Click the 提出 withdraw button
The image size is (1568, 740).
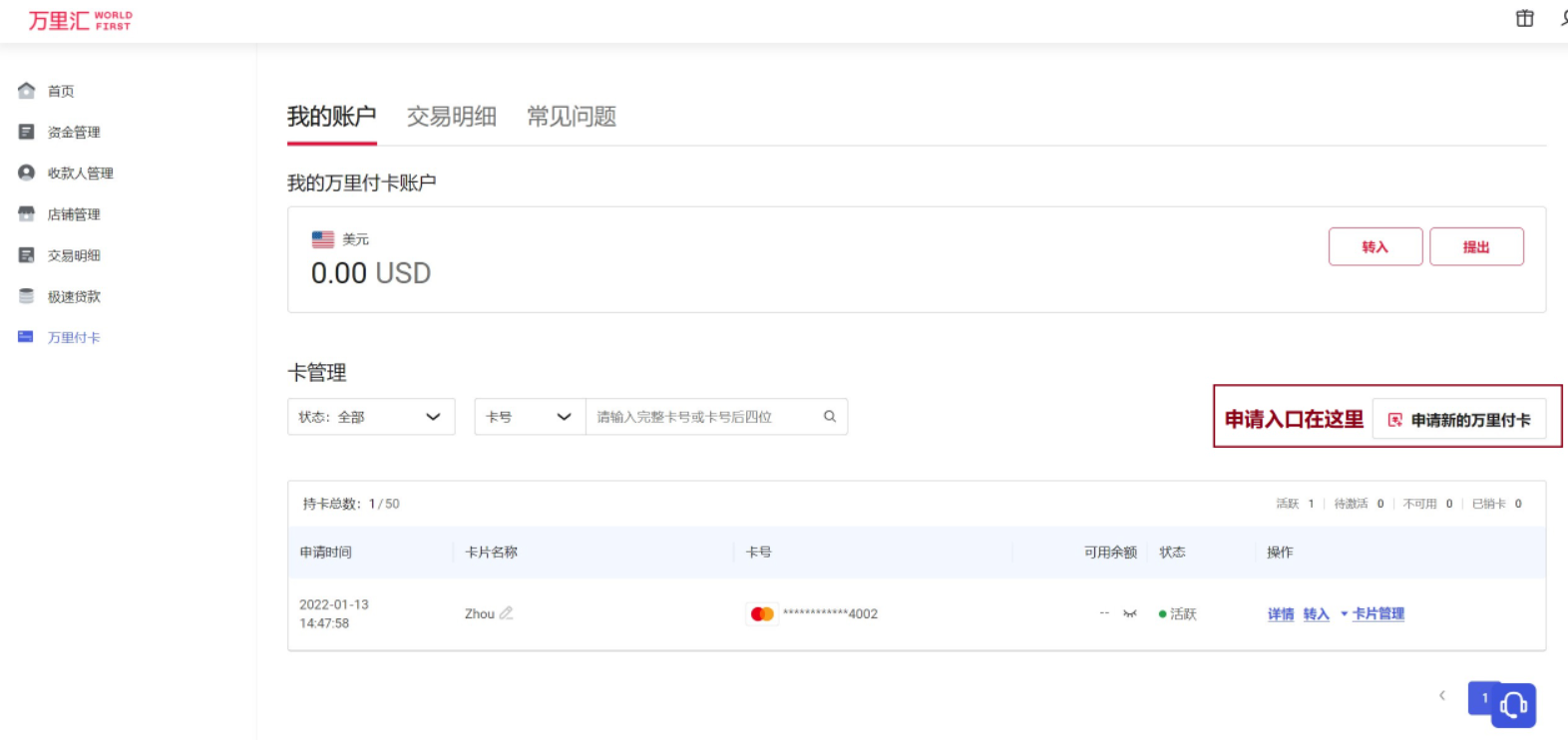coord(1476,246)
